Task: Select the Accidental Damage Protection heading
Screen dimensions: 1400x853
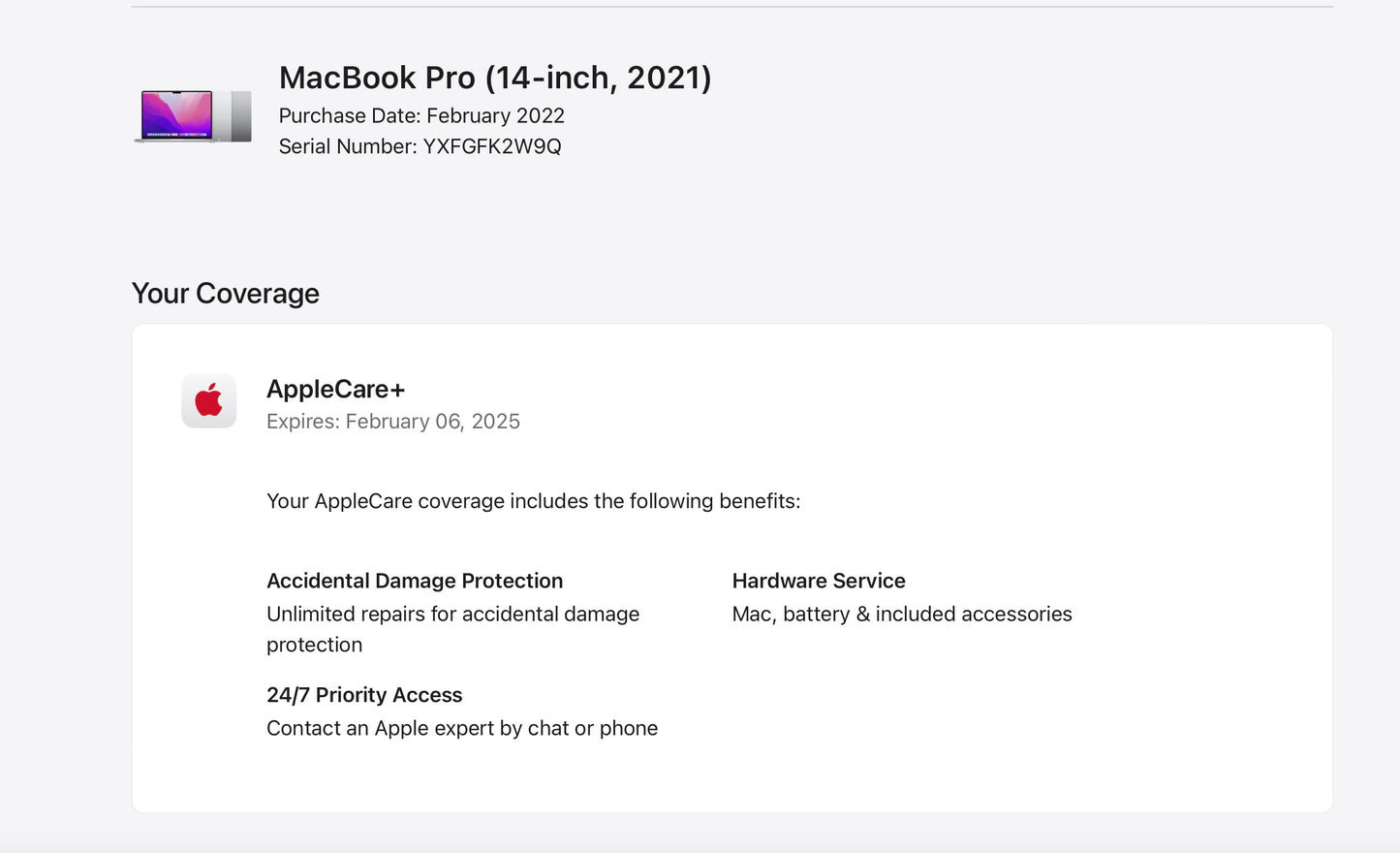Action: [x=415, y=581]
